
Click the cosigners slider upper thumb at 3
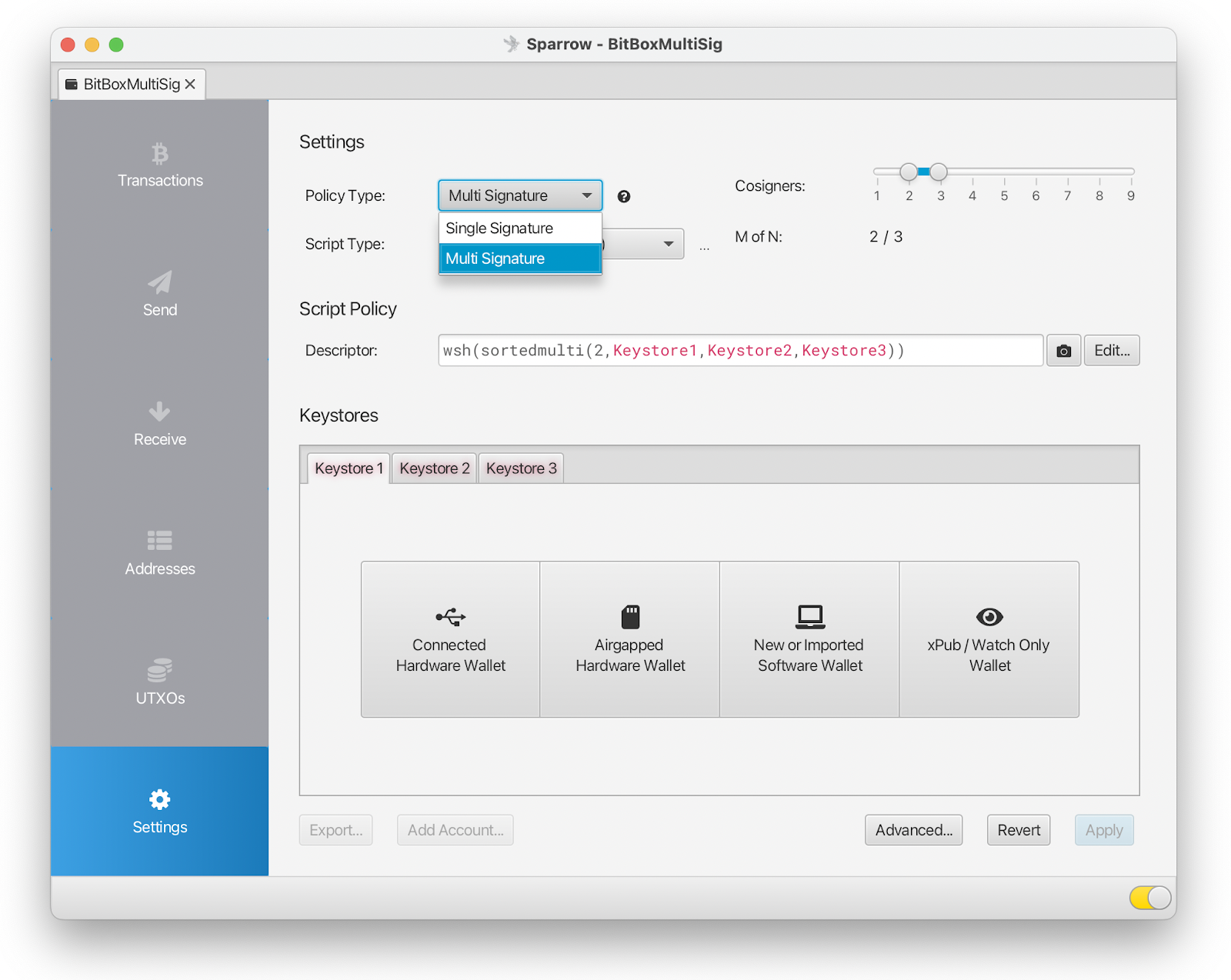939,172
